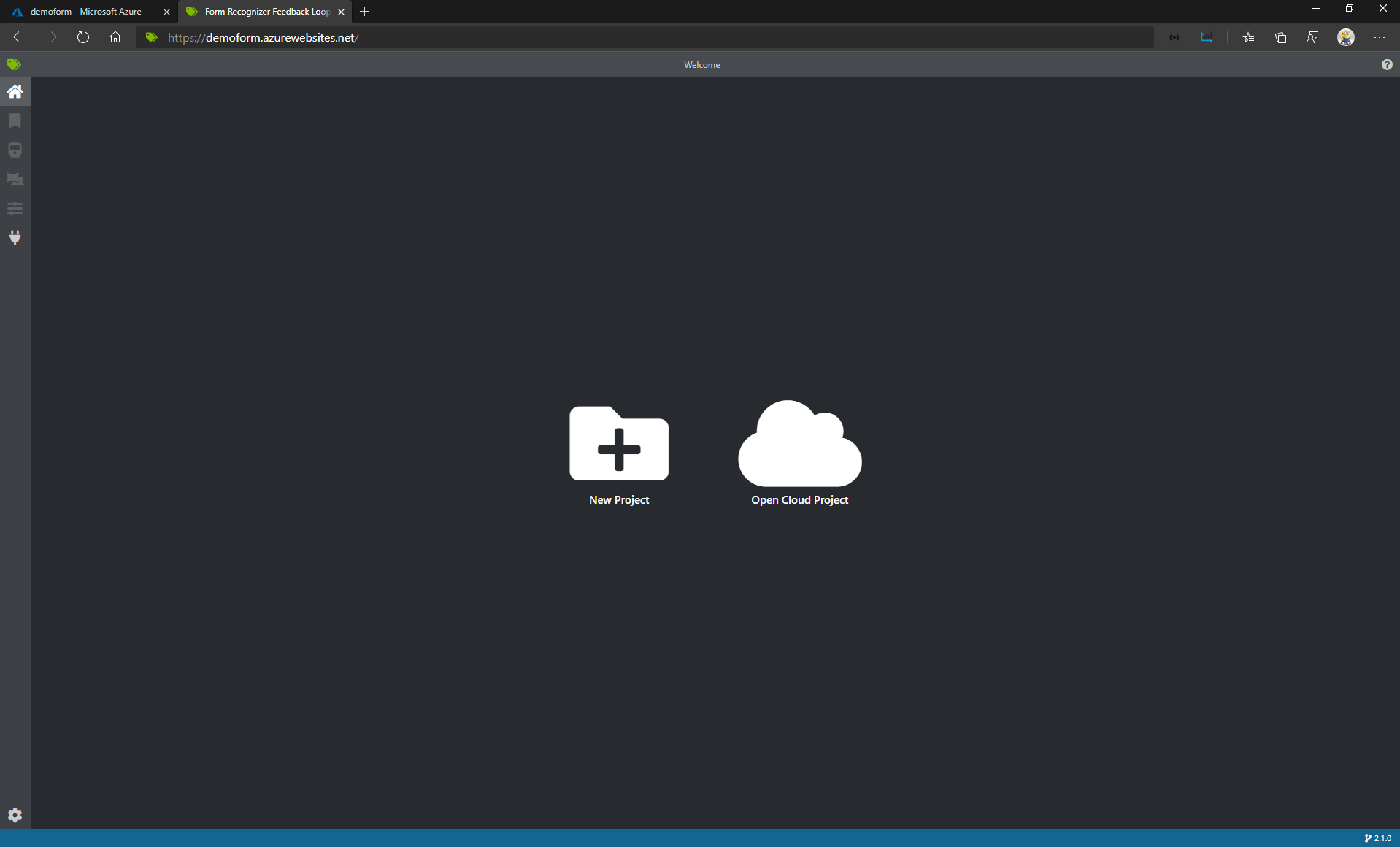This screenshot has height=847, width=1400.
Task: Open Application Settings gear icon
Action: [15, 815]
